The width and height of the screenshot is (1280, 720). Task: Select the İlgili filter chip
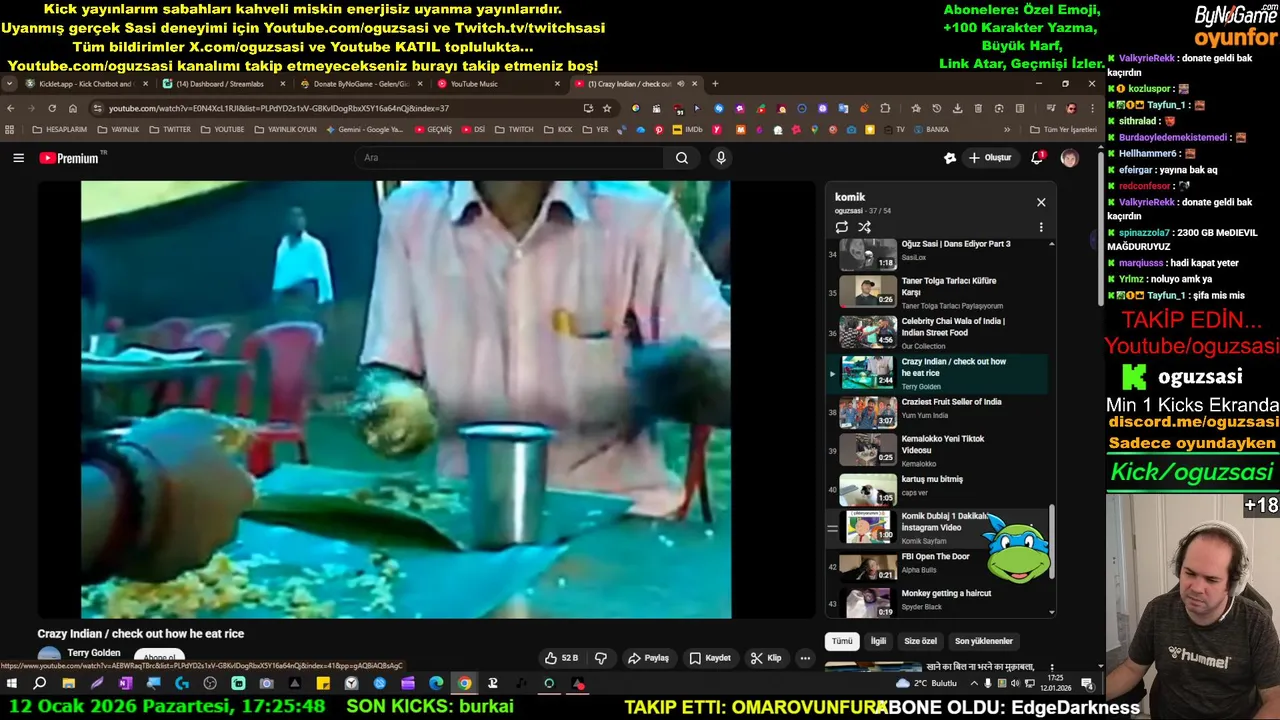tap(878, 641)
